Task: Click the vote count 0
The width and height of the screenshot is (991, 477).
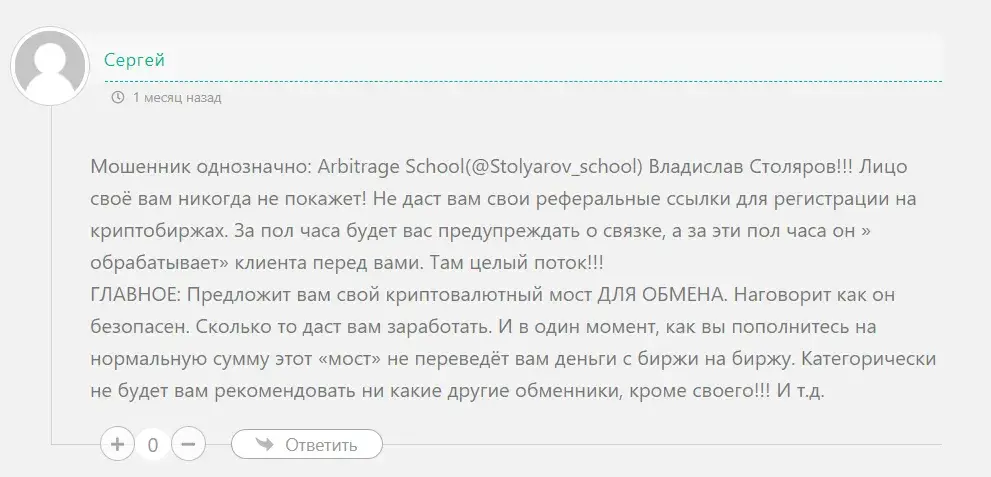Action: (x=152, y=445)
